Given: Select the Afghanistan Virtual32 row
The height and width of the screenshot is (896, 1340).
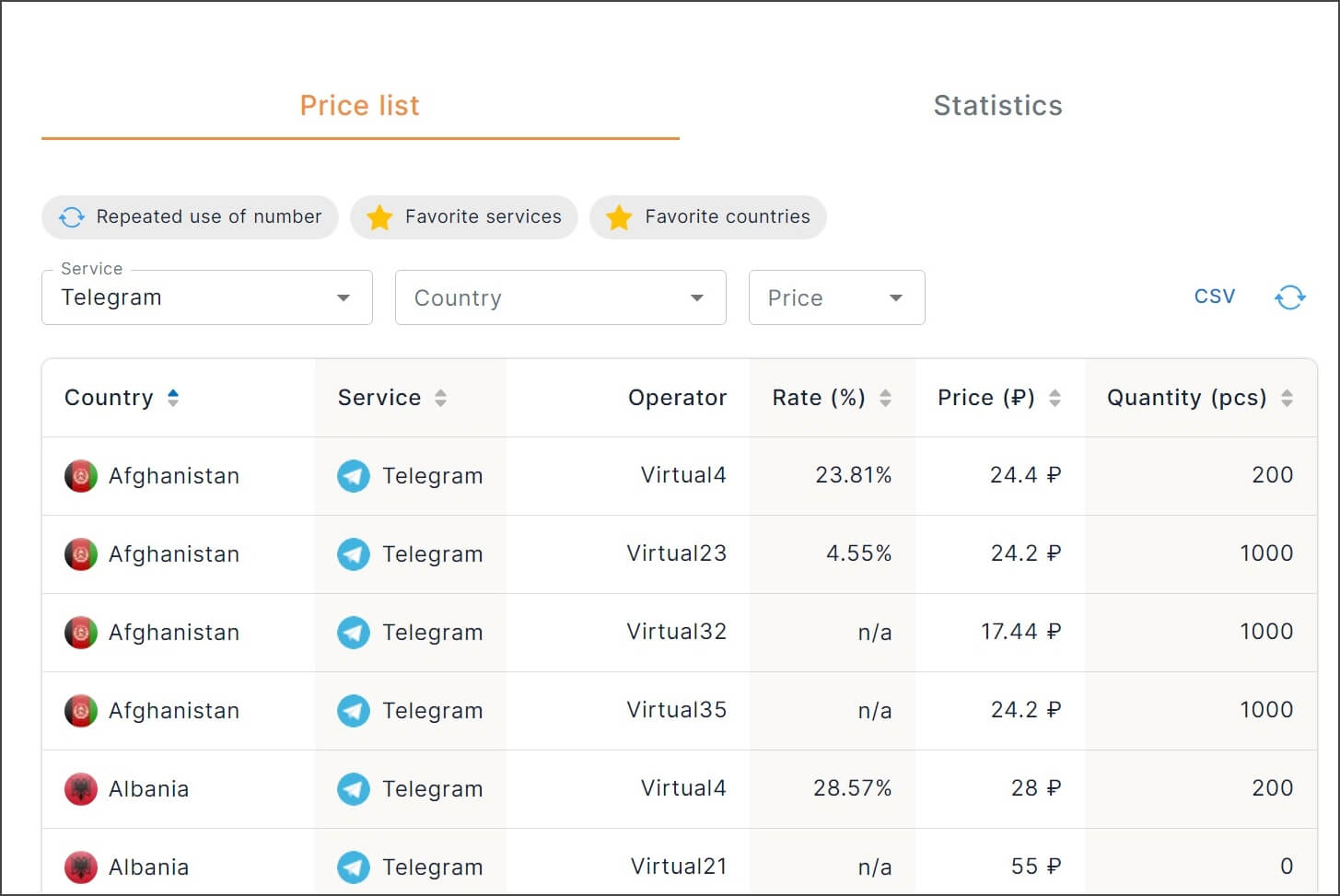Looking at the screenshot, I should click(x=680, y=633).
